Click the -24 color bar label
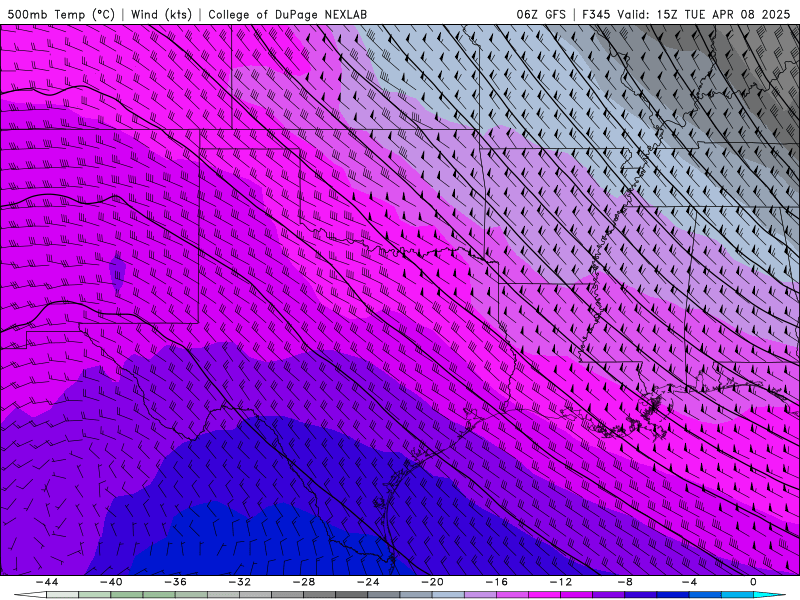 [368, 582]
